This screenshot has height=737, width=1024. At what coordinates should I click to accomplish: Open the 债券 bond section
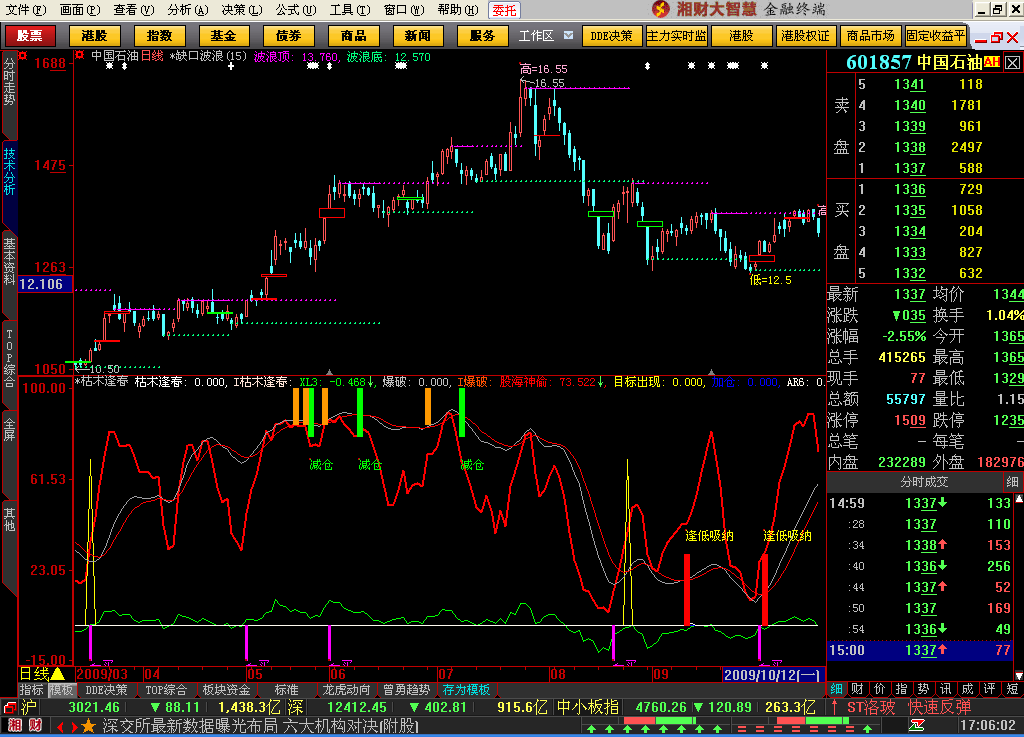[x=289, y=36]
